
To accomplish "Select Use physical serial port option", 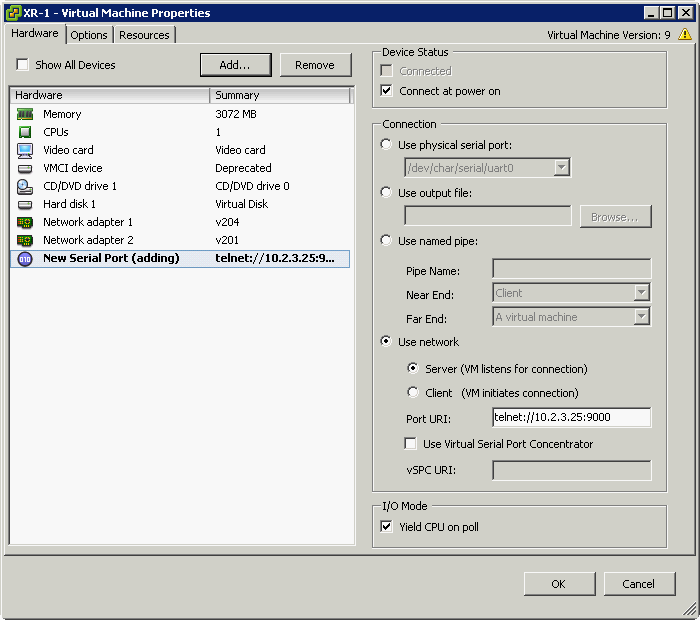I will [x=386, y=144].
